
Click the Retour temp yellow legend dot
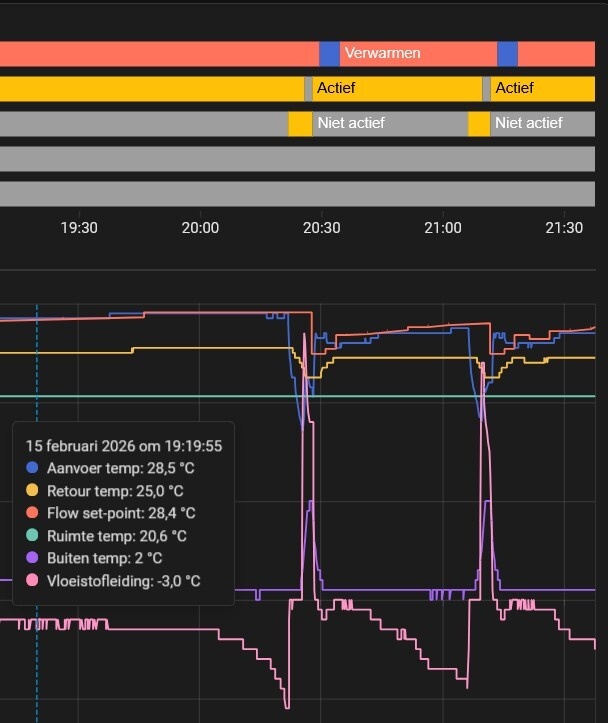click(32, 490)
